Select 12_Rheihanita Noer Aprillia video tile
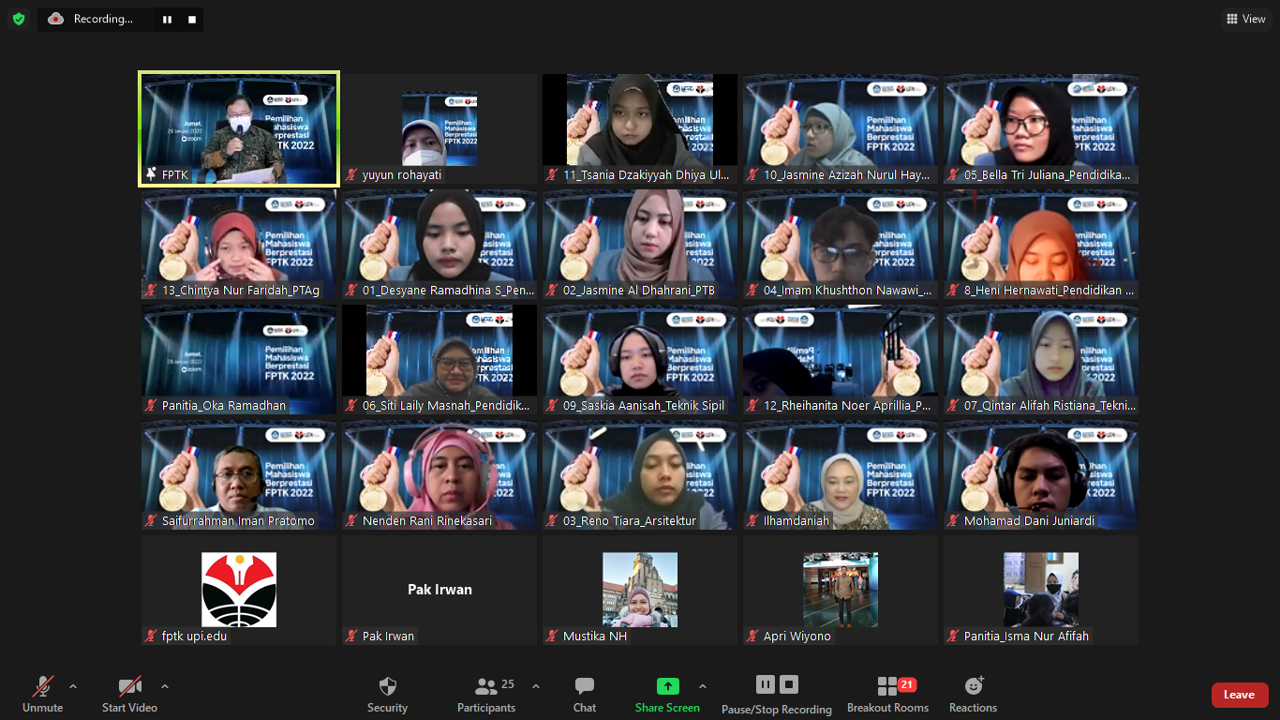 pos(841,360)
